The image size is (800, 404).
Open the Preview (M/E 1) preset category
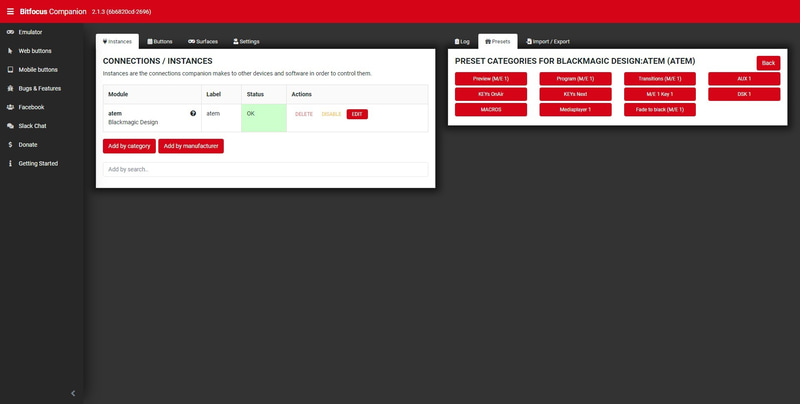coord(491,79)
